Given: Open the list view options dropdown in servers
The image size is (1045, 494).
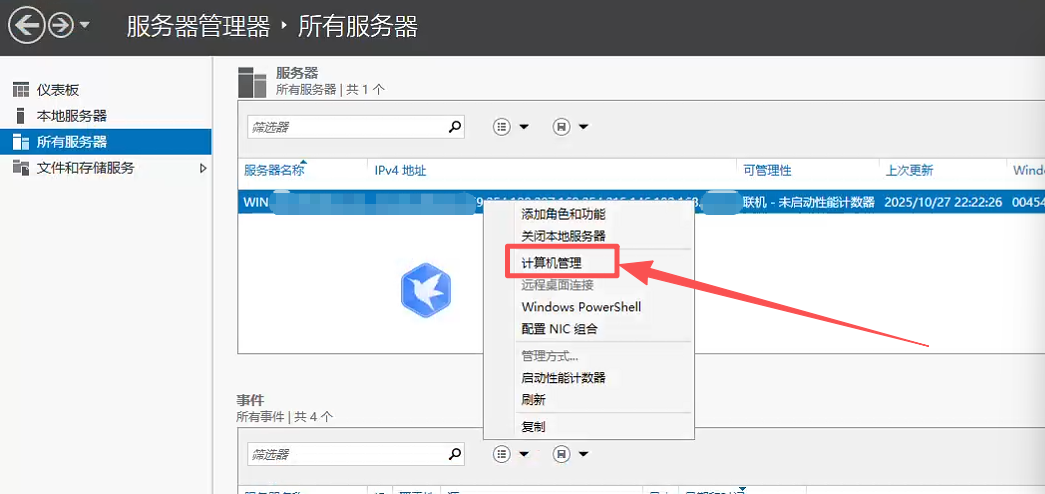Looking at the screenshot, I should coord(511,127).
